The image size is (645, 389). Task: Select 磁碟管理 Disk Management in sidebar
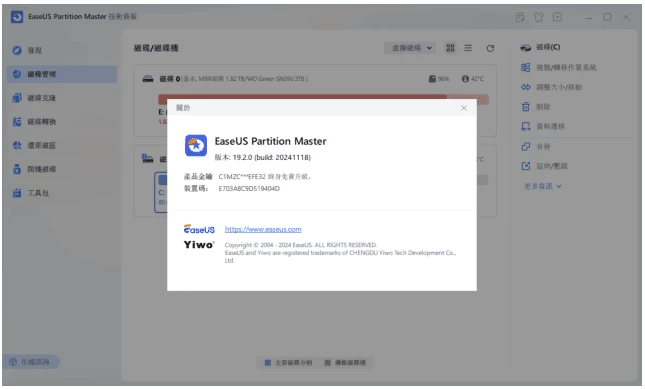click(x=62, y=74)
